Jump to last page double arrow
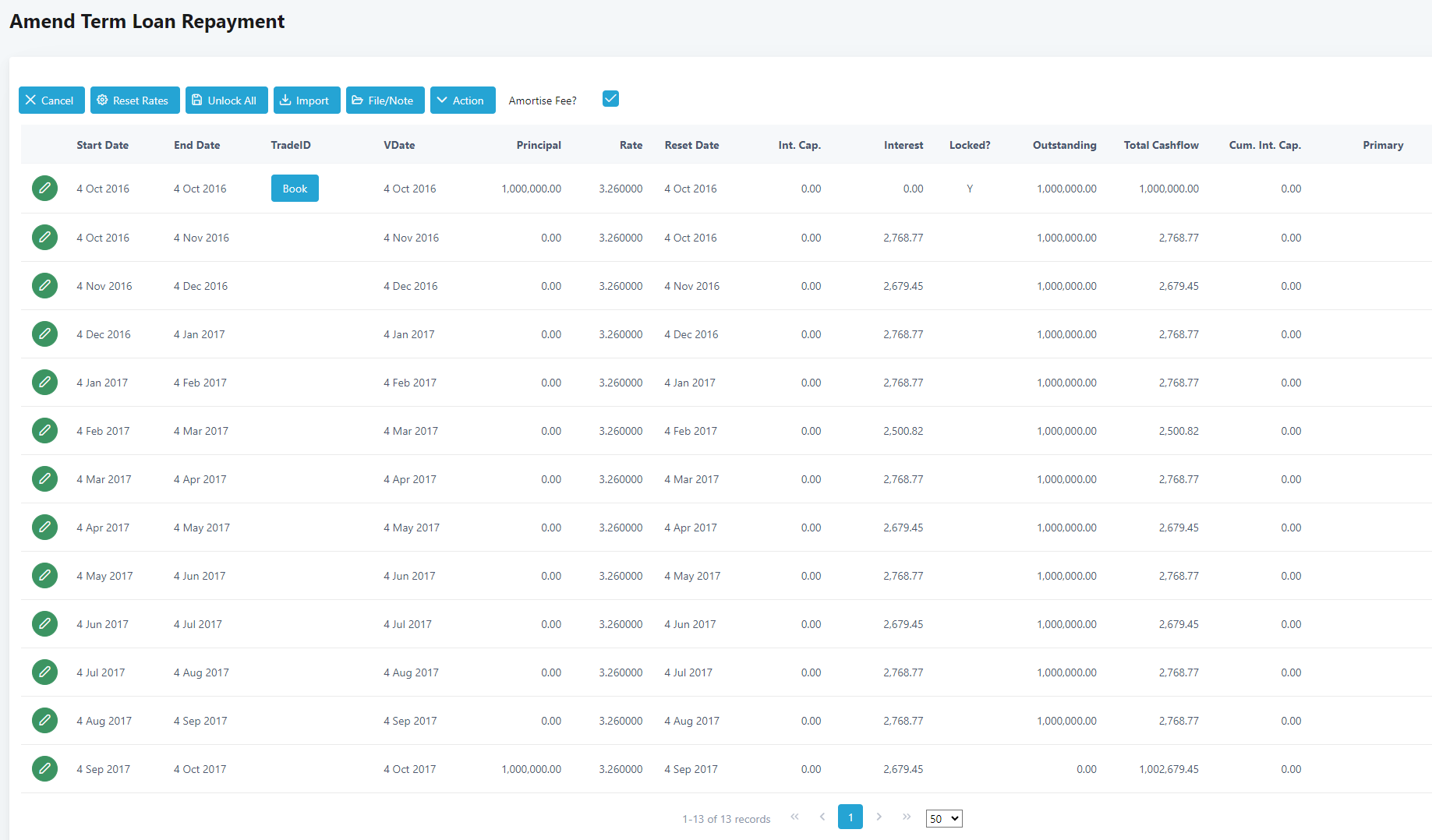The width and height of the screenshot is (1432, 840). (907, 817)
